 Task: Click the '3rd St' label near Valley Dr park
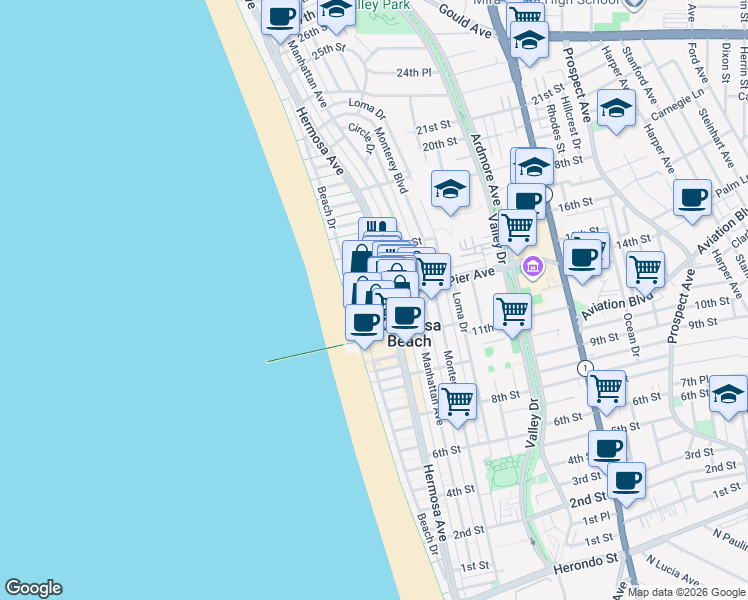[x=587, y=478]
